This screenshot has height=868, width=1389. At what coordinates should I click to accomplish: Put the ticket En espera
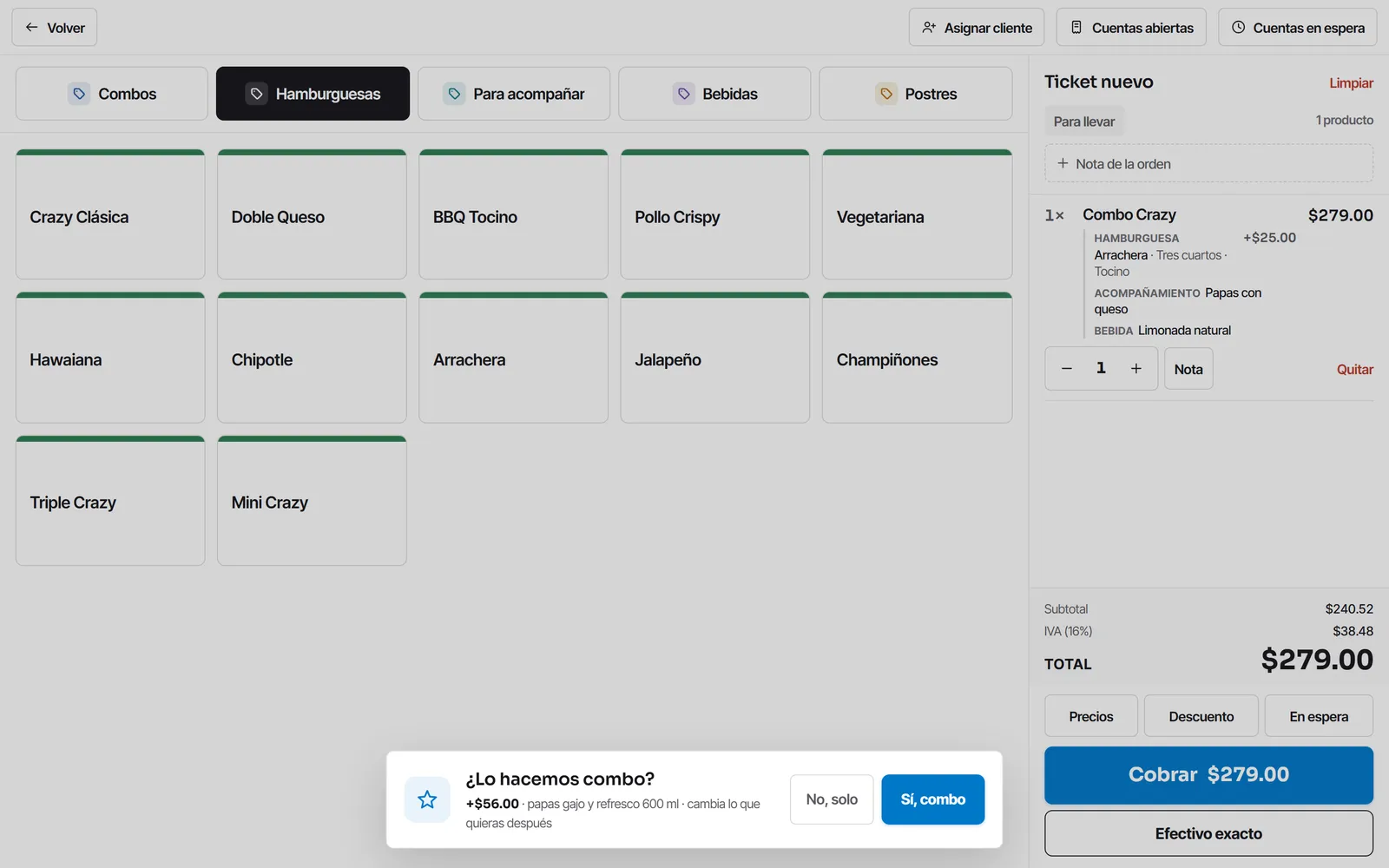coord(1319,716)
